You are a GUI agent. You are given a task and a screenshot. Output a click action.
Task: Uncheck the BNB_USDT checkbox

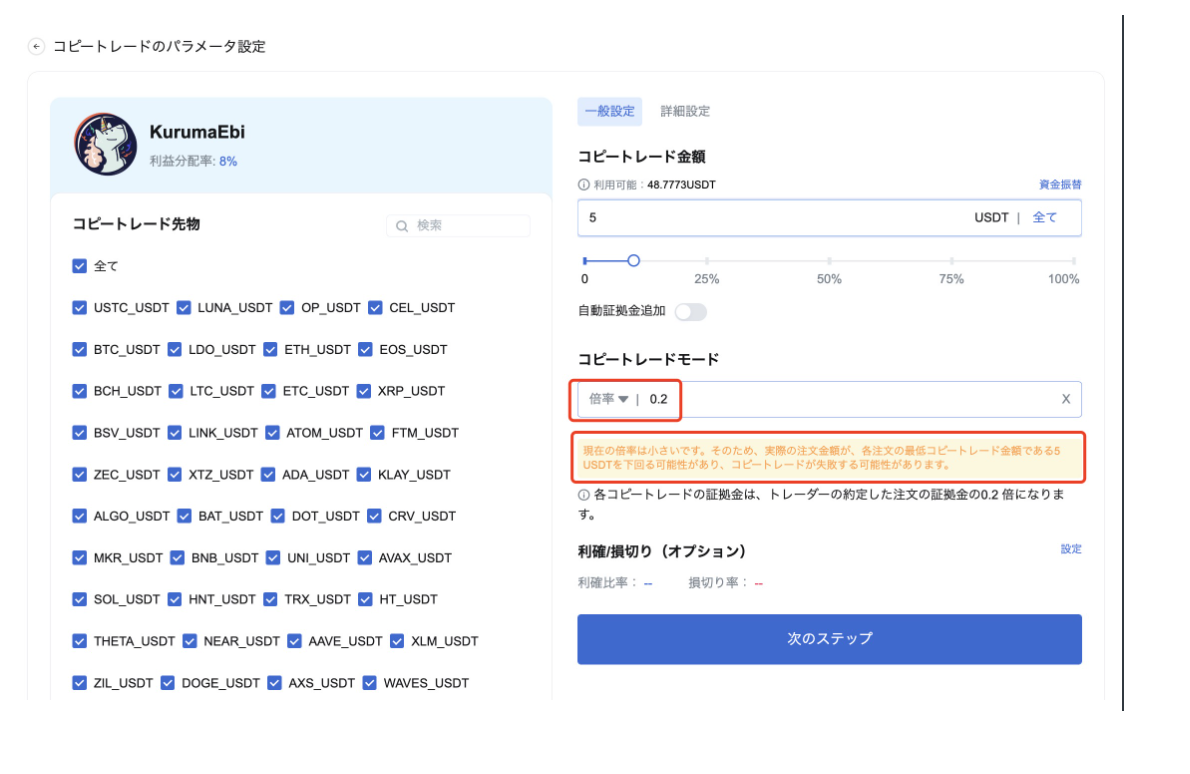(177, 558)
